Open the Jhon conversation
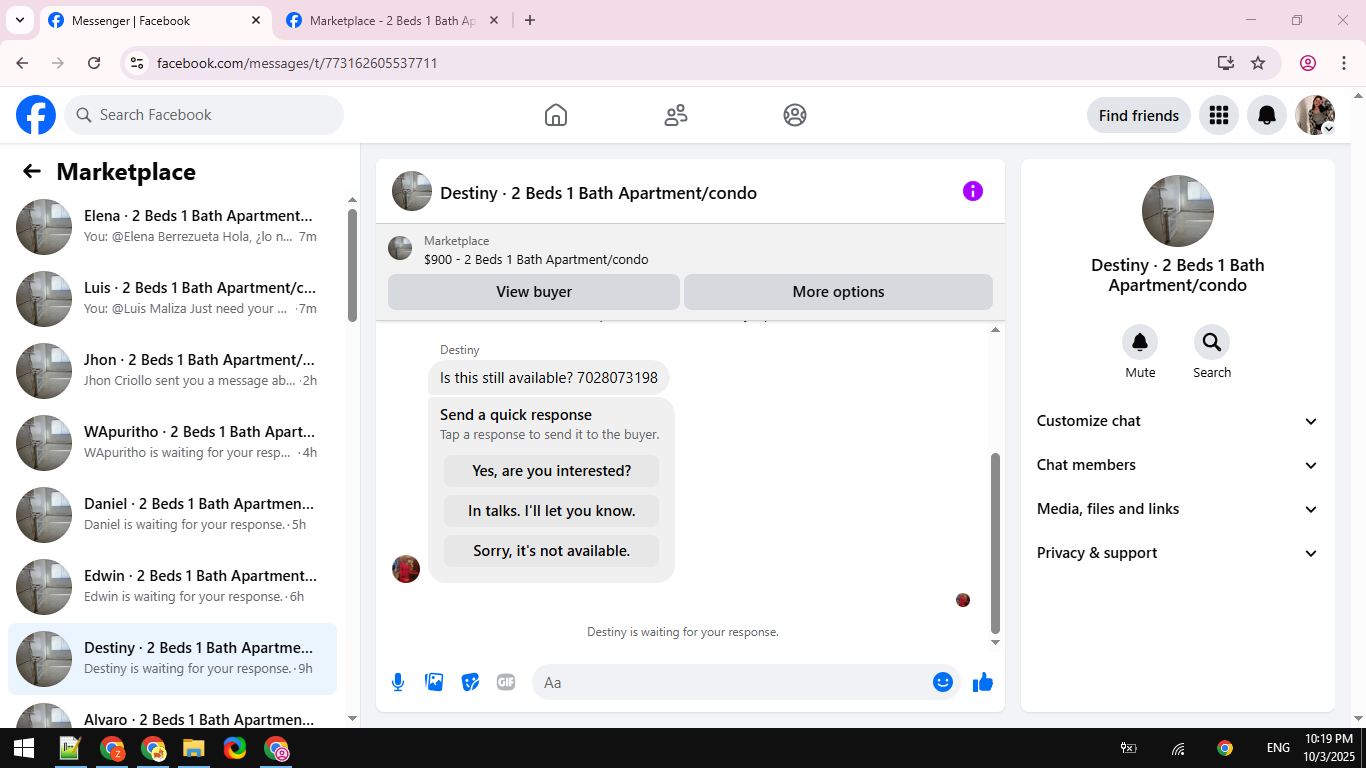Viewport: 1366px width, 768px height. click(172, 371)
